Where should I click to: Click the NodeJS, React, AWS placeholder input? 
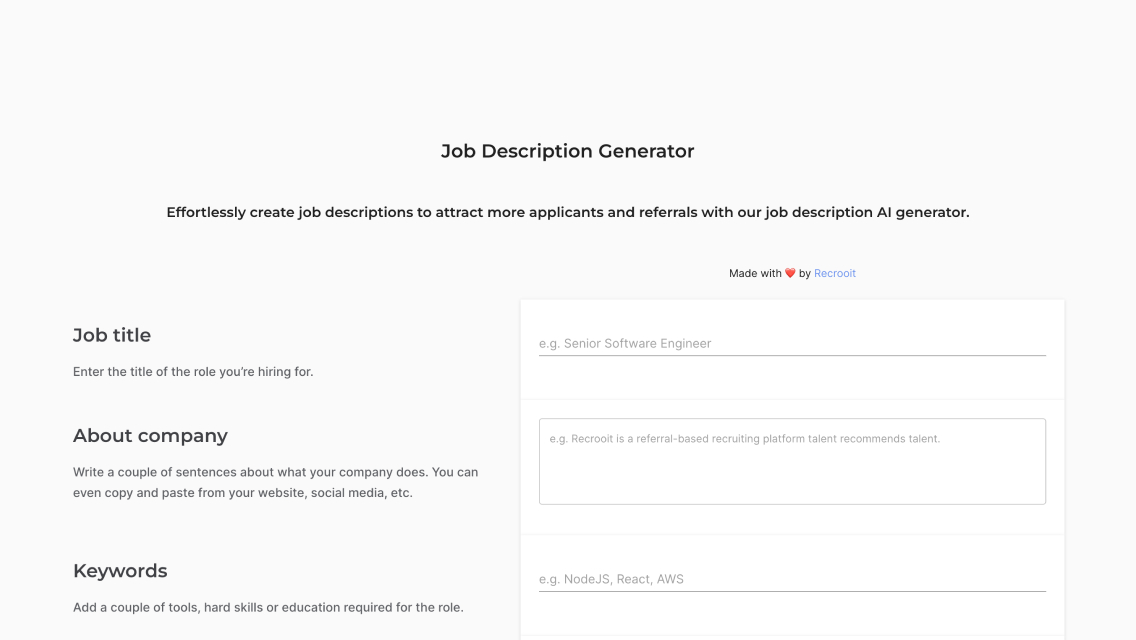792,578
